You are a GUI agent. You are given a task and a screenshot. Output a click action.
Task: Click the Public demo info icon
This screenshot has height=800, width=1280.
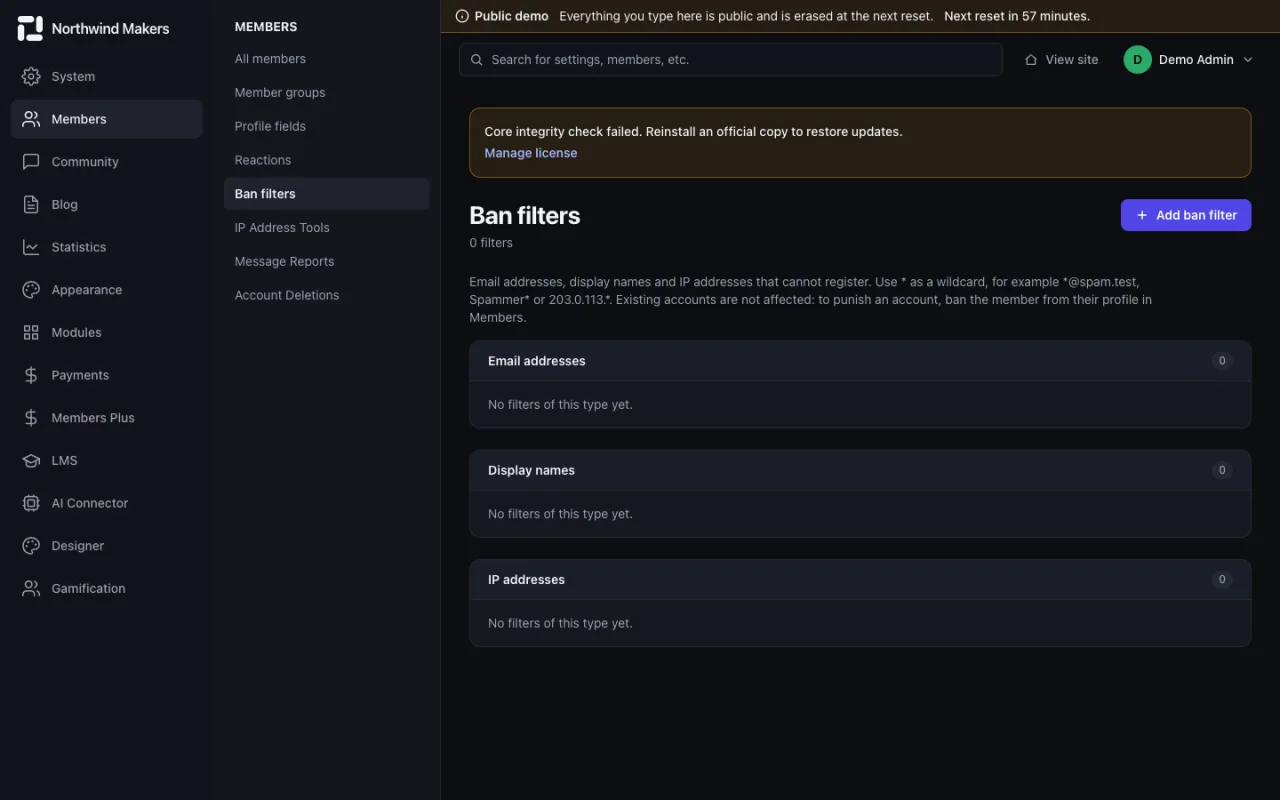(462, 16)
